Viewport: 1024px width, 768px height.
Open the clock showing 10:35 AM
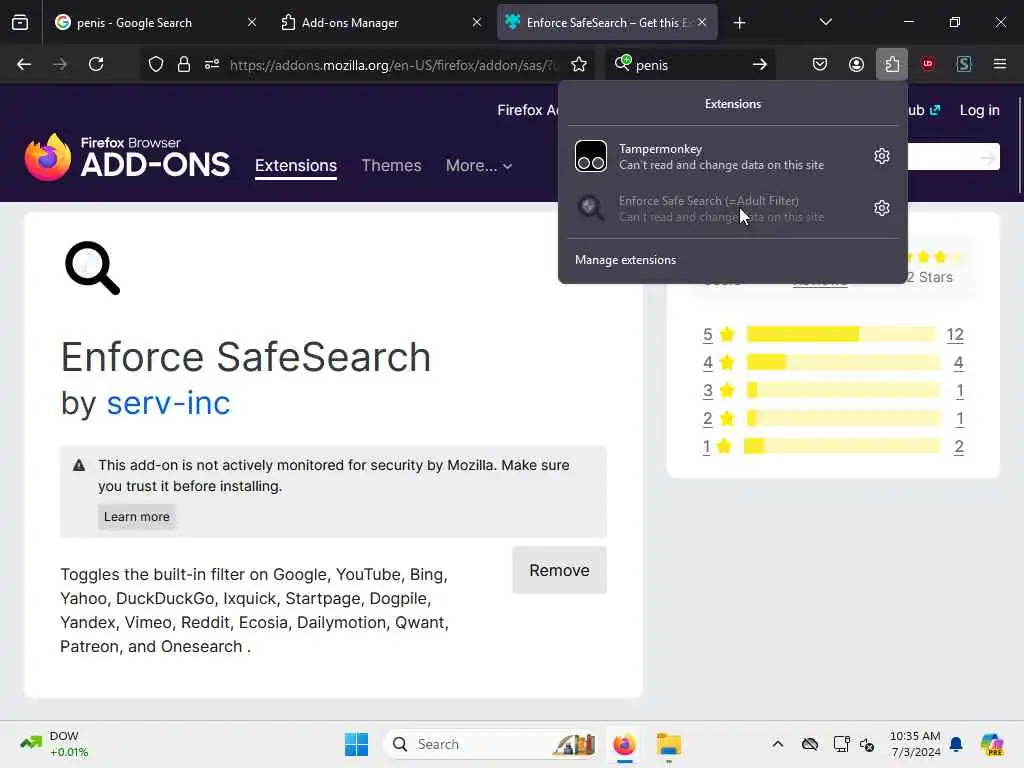click(915, 744)
